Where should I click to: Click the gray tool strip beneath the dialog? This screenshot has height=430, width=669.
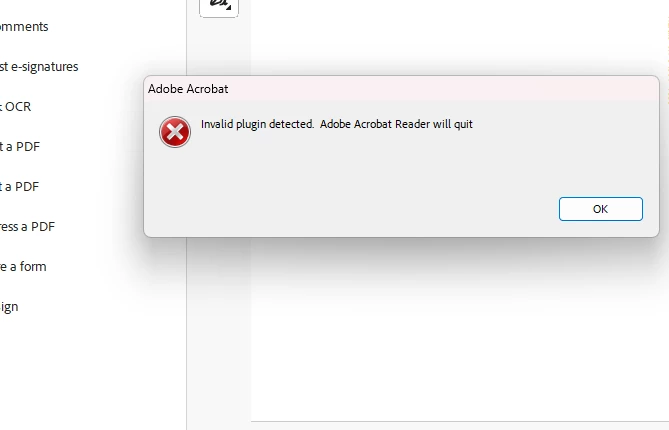pyautogui.click(x=219, y=333)
